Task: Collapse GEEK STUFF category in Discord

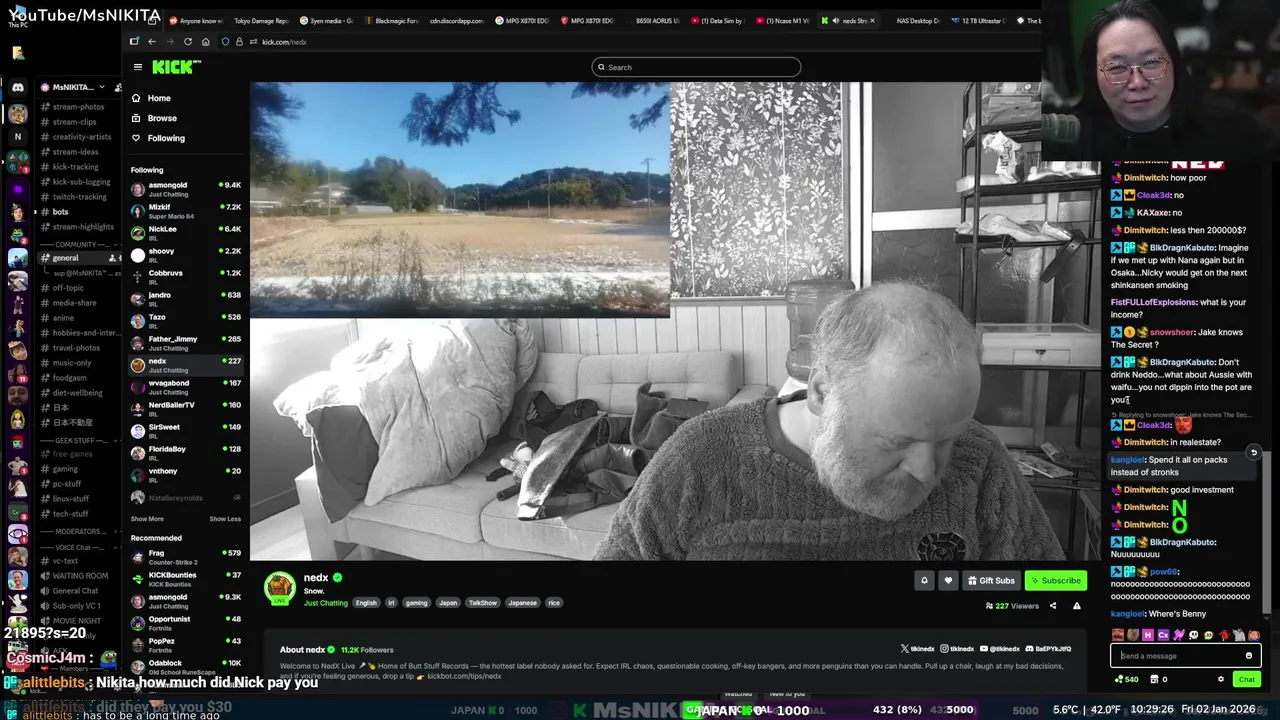Action: (x=78, y=440)
